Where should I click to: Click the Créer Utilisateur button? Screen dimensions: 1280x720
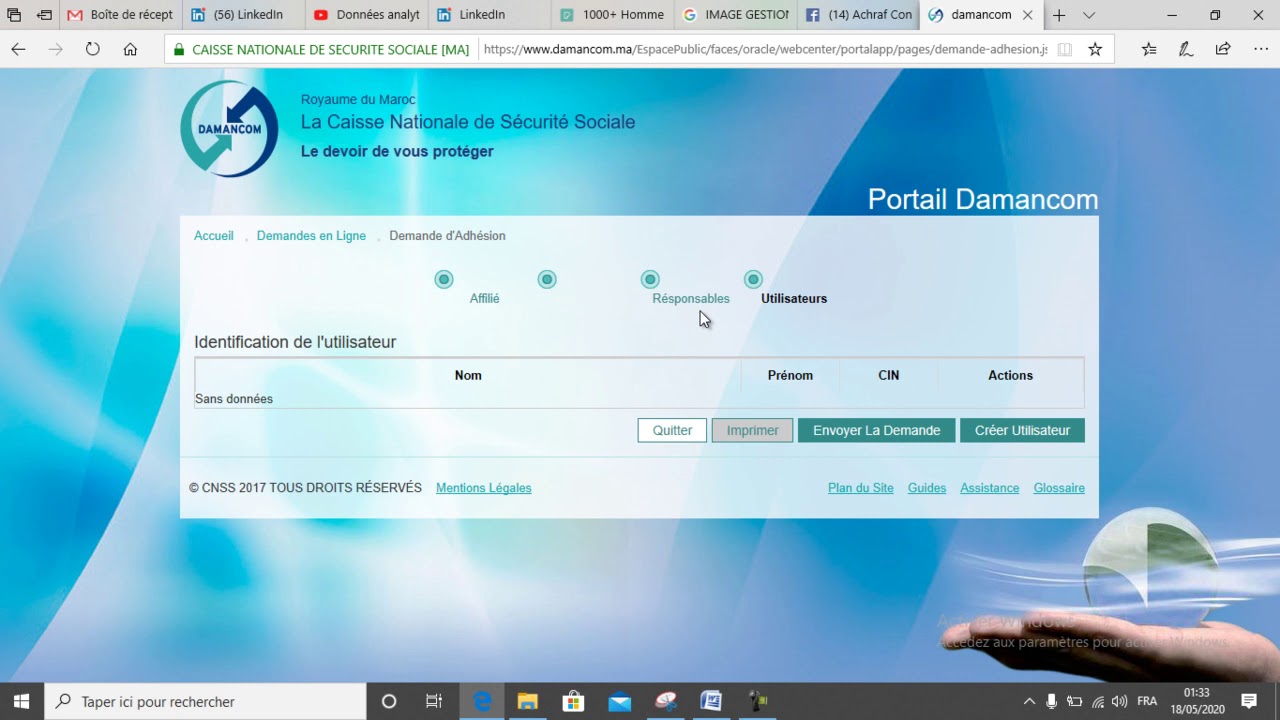pyautogui.click(x=1022, y=430)
